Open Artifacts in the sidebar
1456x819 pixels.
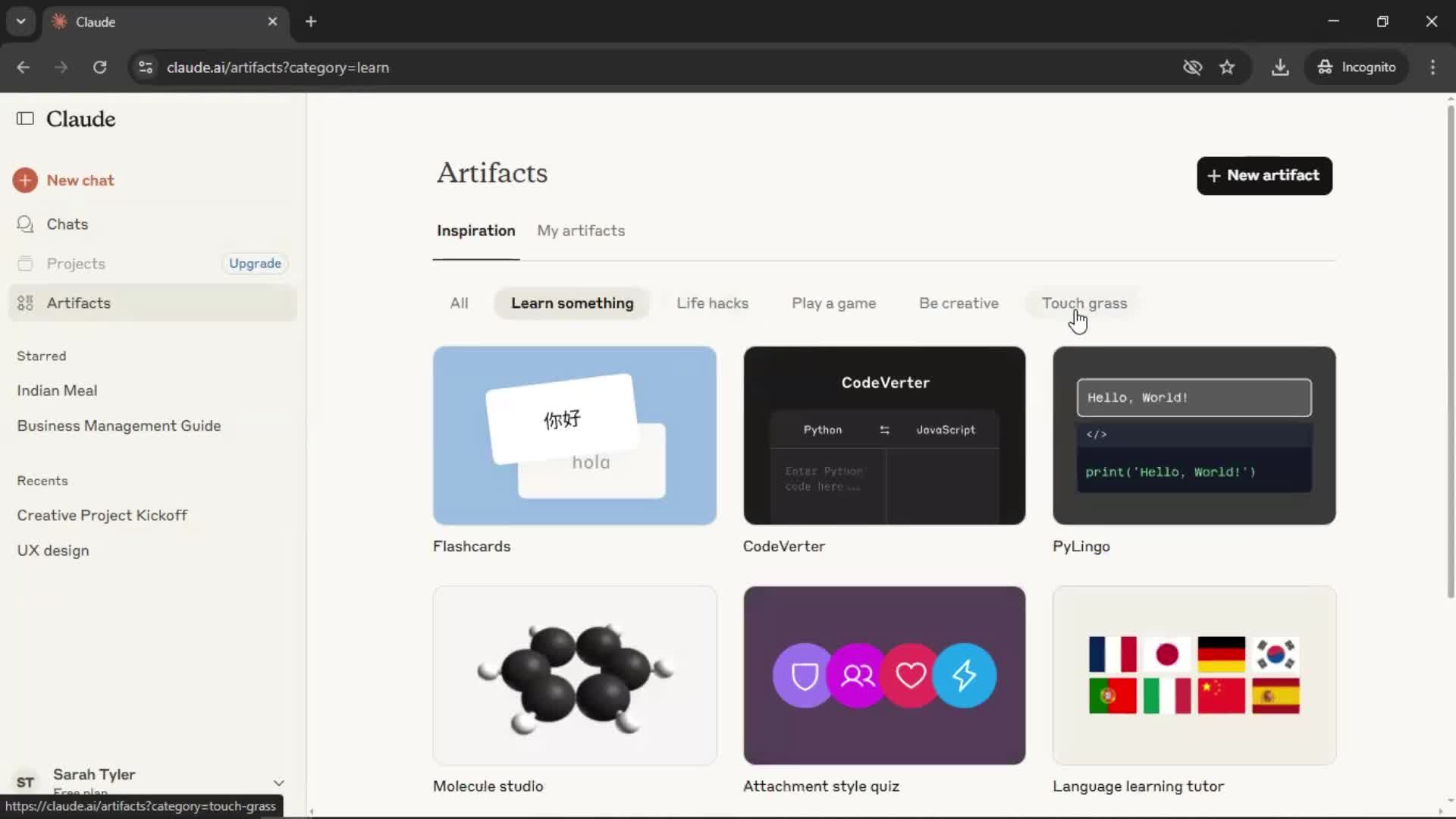click(152, 303)
